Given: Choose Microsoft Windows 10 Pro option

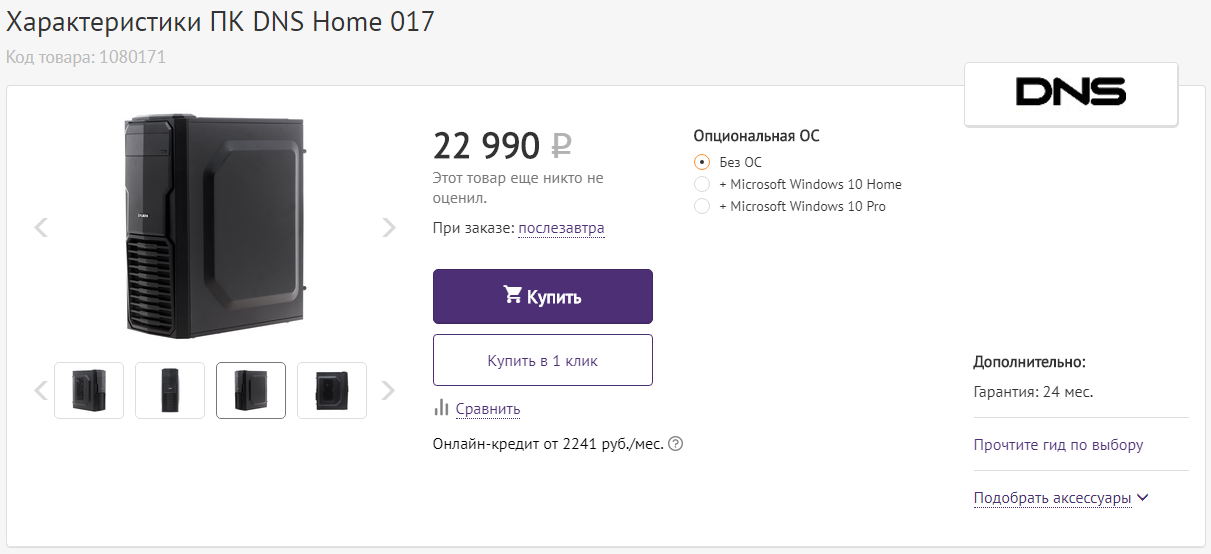Looking at the screenshot, I should click(x=702, y=206).
